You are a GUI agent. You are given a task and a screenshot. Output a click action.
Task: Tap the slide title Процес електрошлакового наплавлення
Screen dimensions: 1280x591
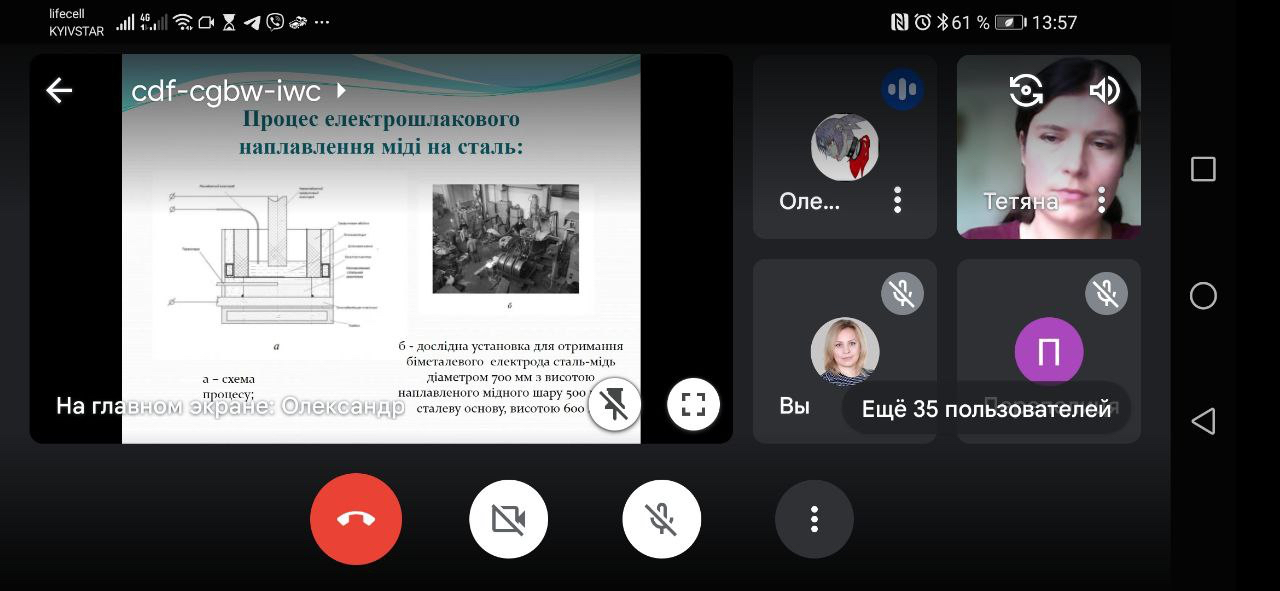click(381, 133)
